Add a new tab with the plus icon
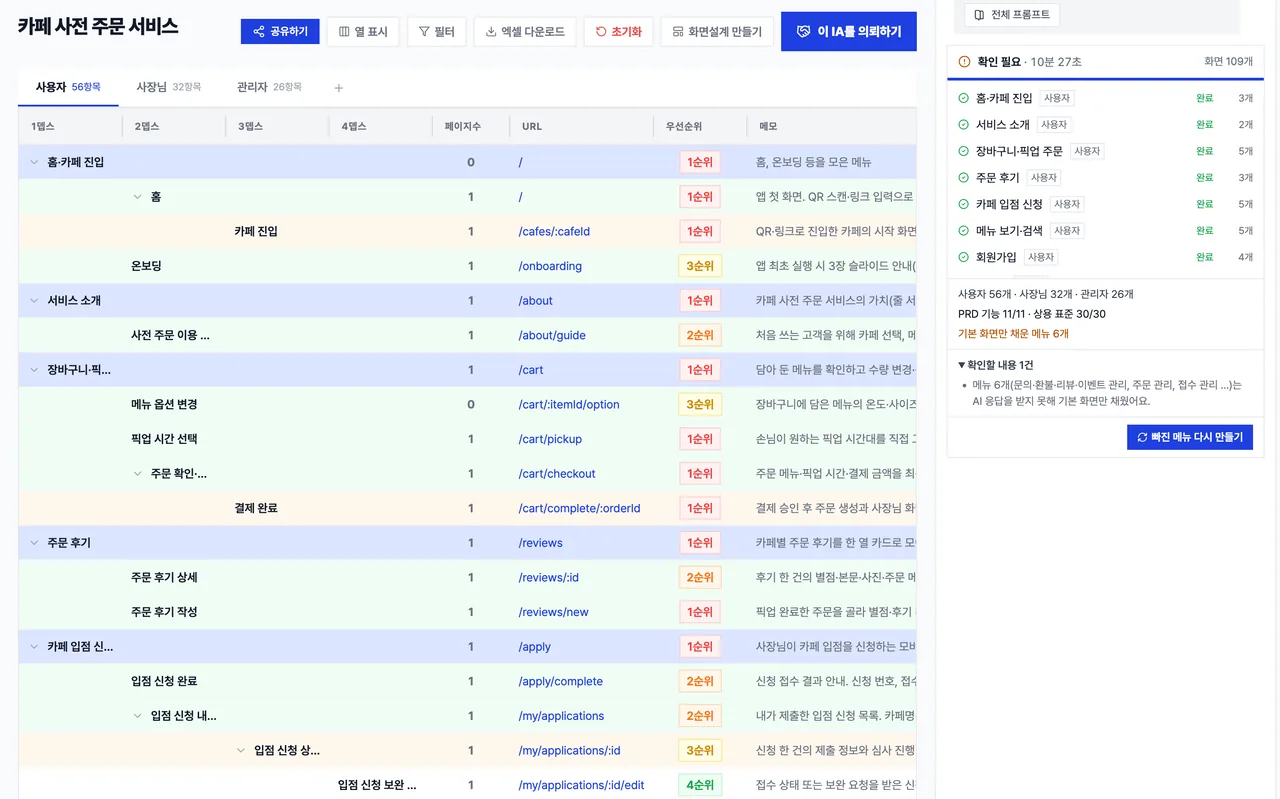Viewport: 1280px width, 799px height. [x=338, y=88]
